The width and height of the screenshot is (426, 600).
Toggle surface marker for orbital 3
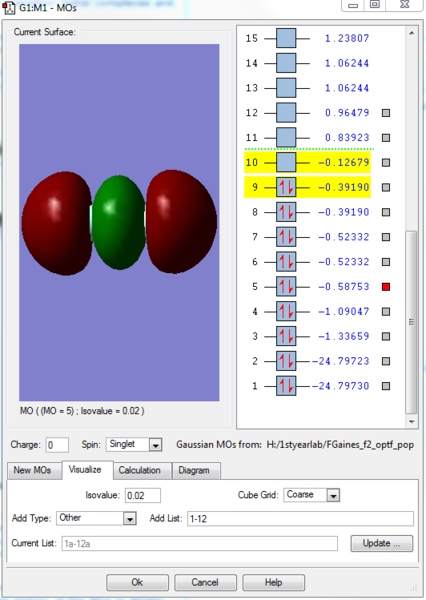pos(386,337)
